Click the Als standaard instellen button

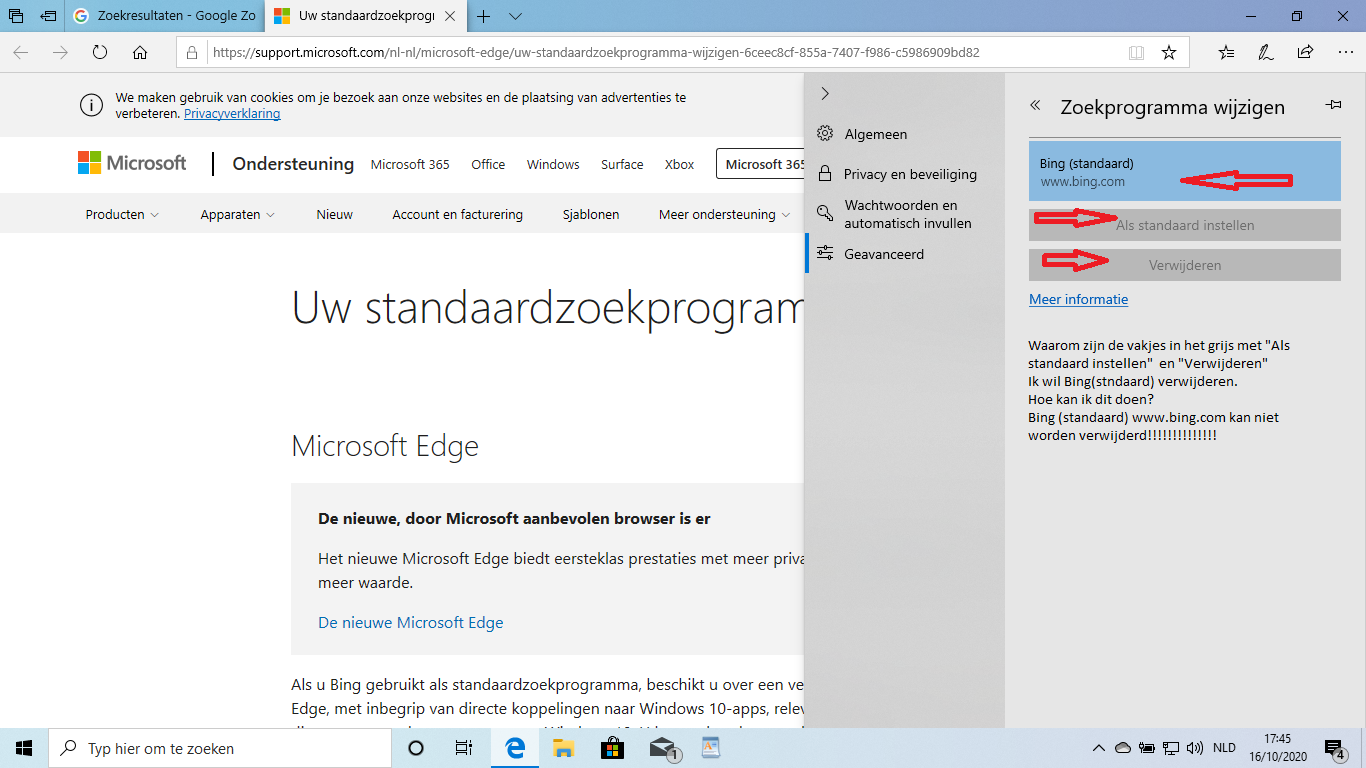click(x=1184, y=225)
